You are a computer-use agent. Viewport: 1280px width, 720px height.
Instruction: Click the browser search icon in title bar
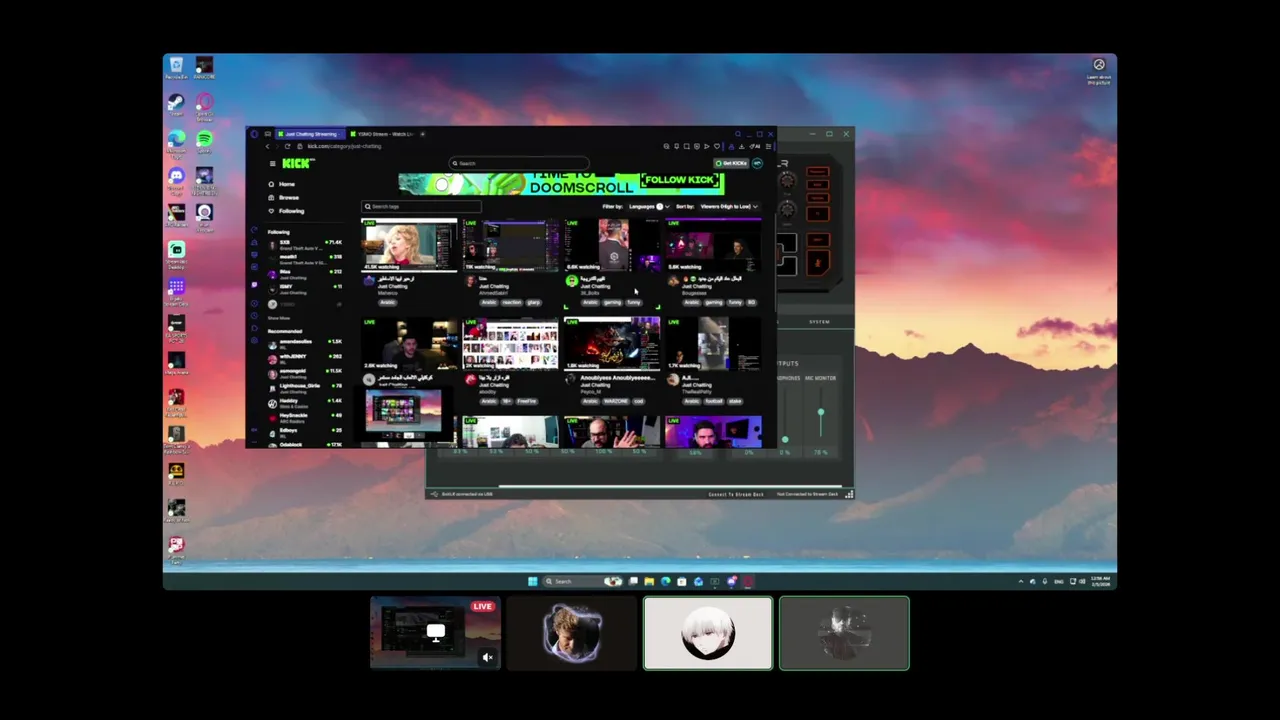coord(738,134)
